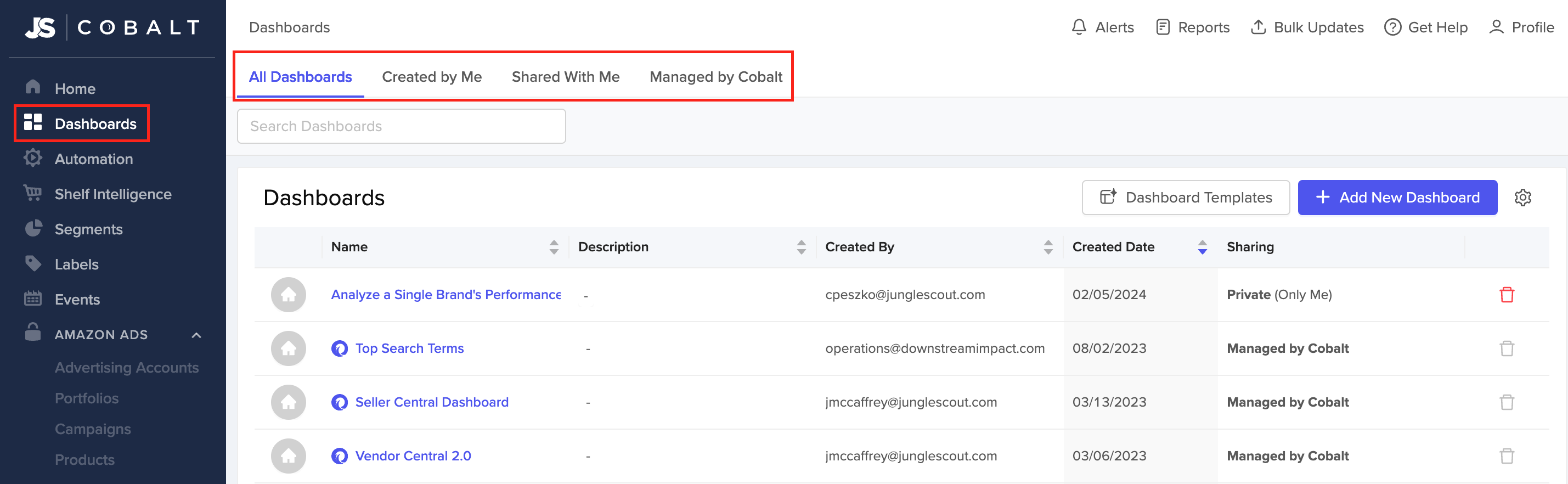
Task: Set Top Search Terms as home dashboard
Action: coord(289,348)
